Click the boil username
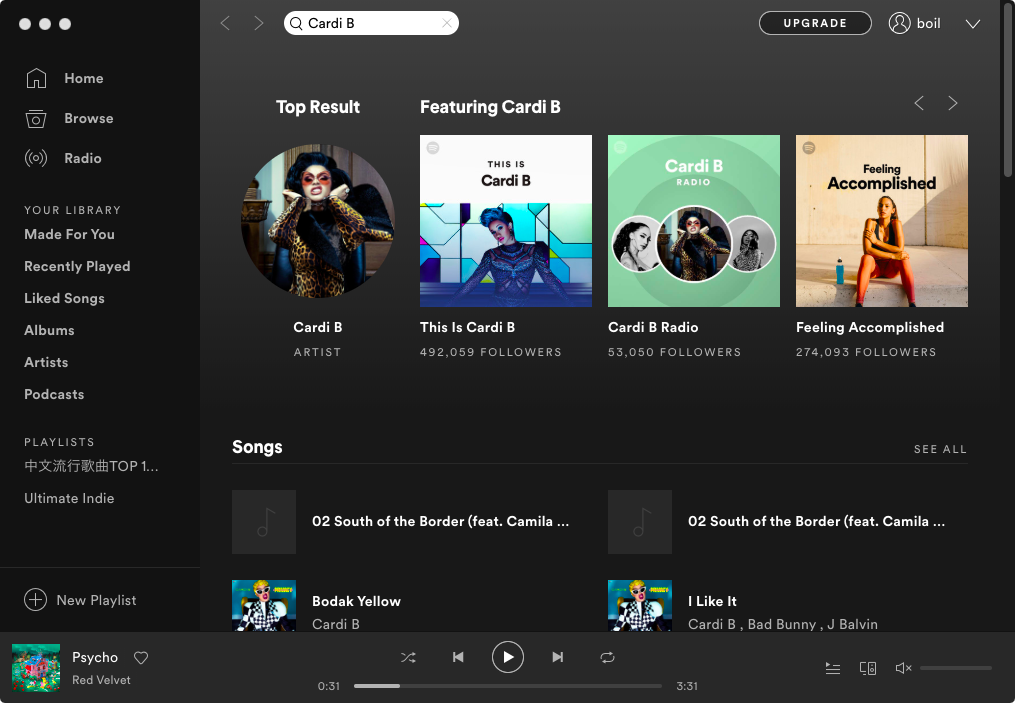This screenshot has height=703, width=1015. (928, 23)
